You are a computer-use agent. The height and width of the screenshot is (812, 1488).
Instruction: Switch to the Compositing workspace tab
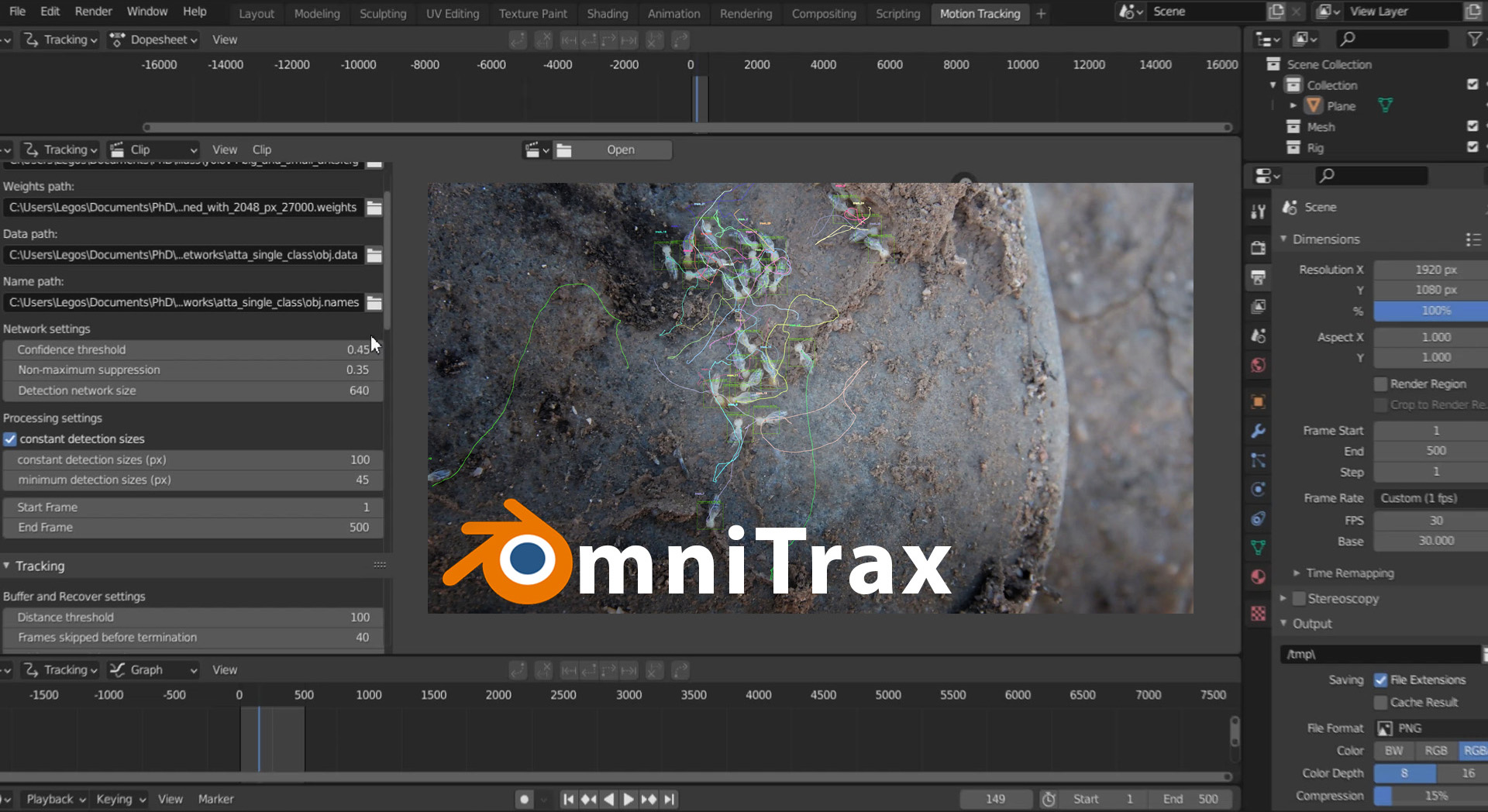click(x=824, y=14)
